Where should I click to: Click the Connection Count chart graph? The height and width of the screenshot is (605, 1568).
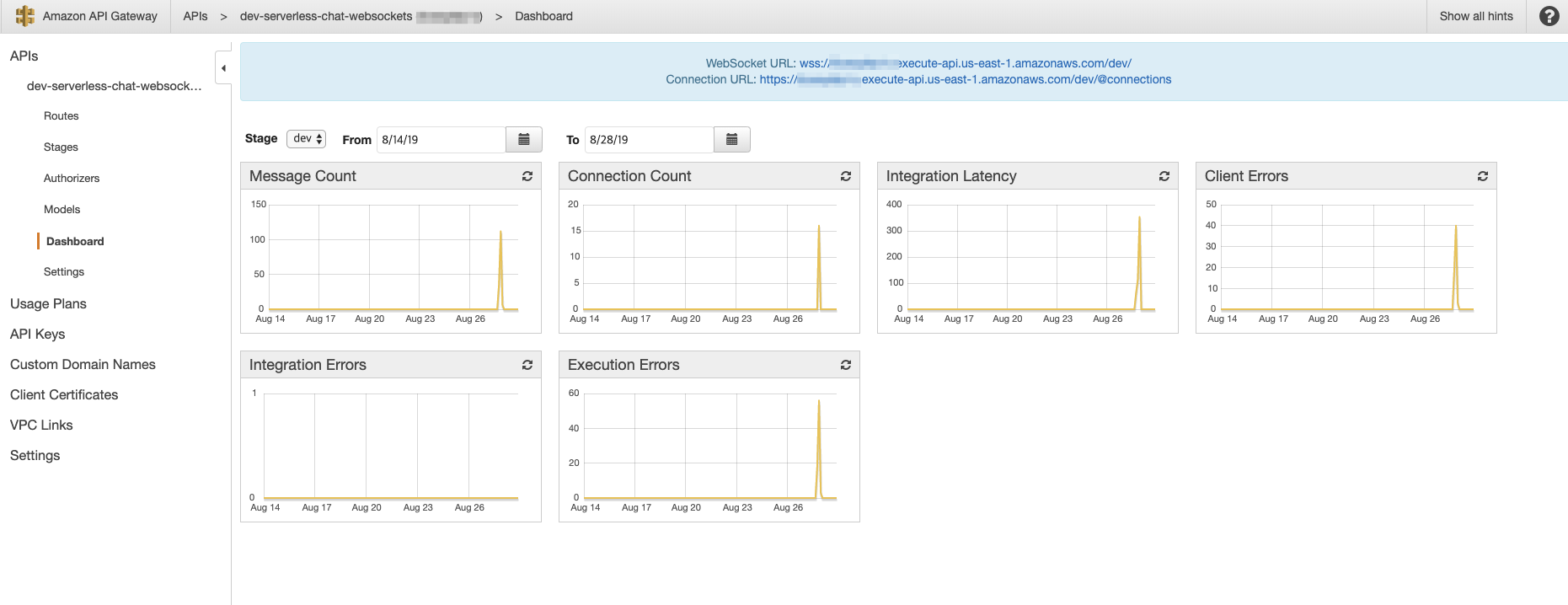[709, 258]
